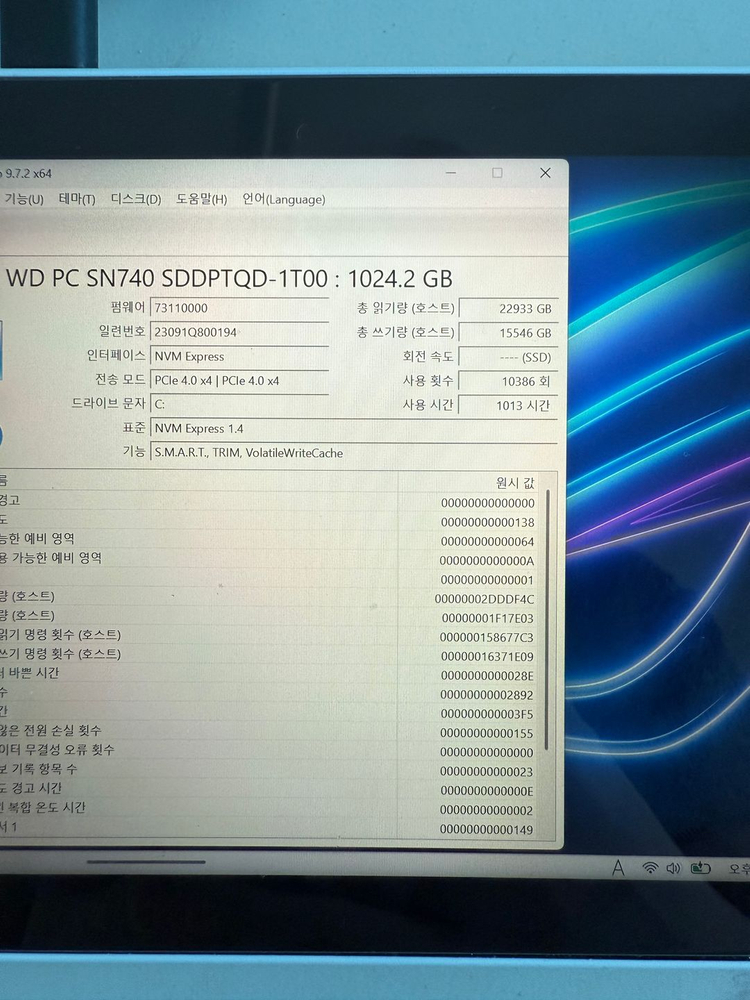Click the standard field NVM Express 1.4
The width and height of the screenshot is (750, 1000).
click(x=354, y=429)
